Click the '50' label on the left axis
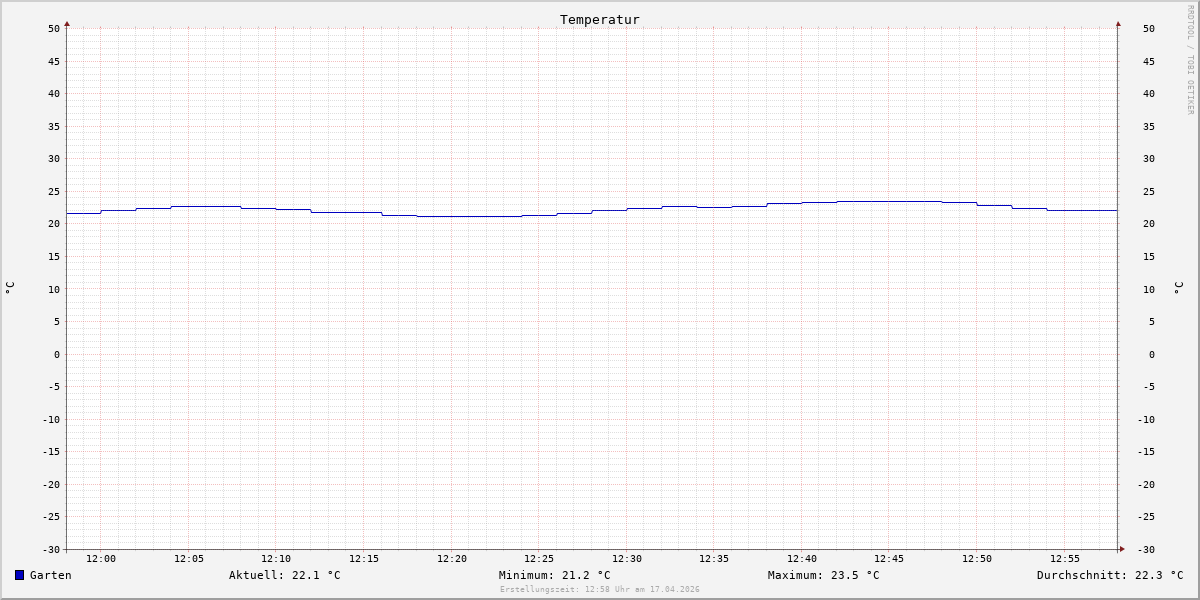1200x600 pixels. click(x=54, y=28)
